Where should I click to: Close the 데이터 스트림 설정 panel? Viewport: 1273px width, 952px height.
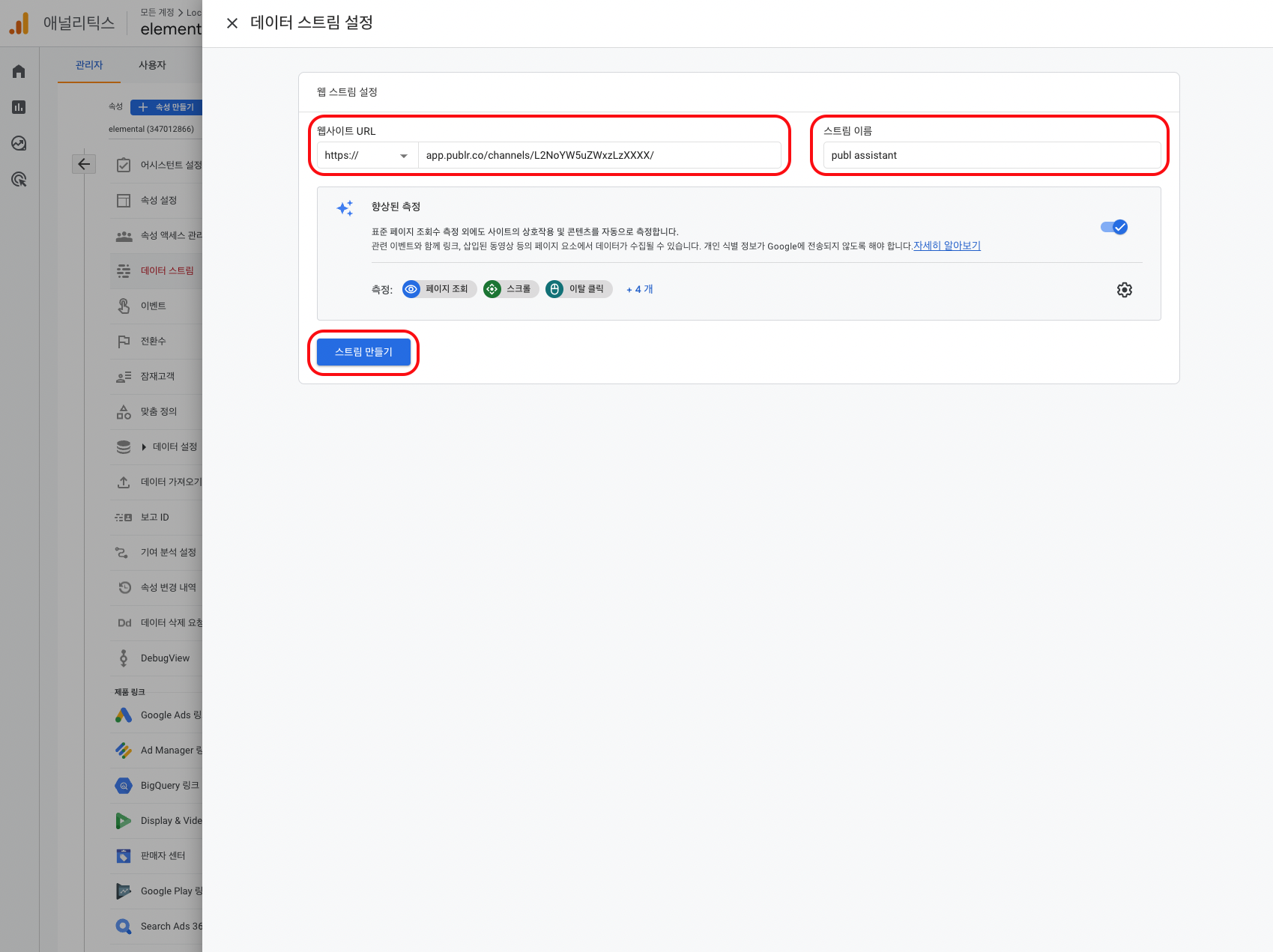[232, 23]
